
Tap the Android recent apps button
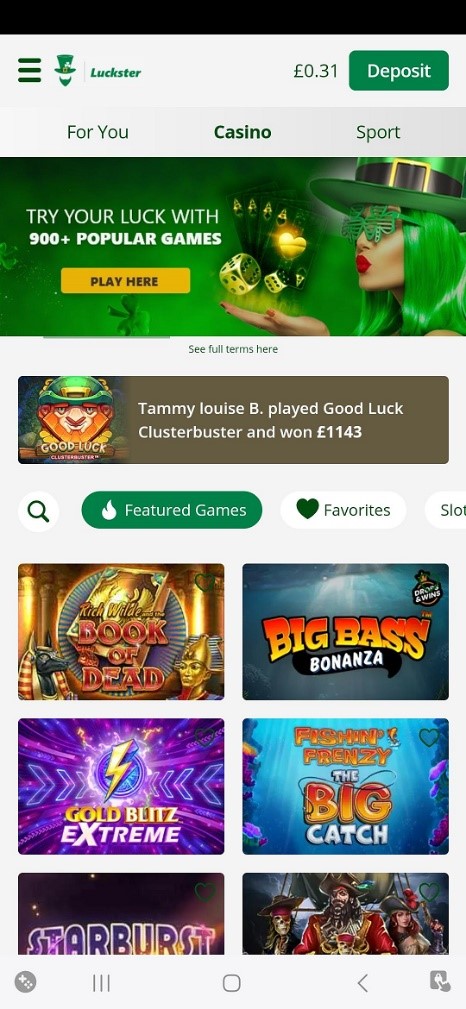coord(101,983)
